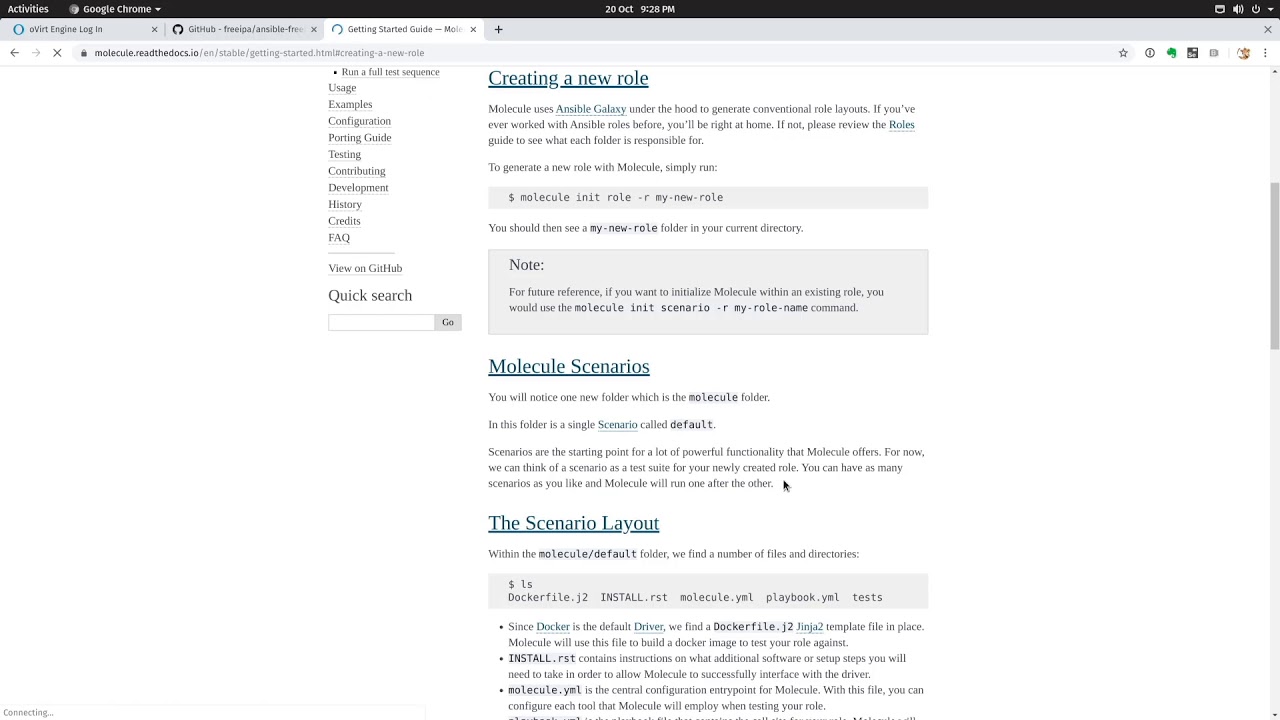Open the Usage sidebar link
The image size is (1280, 720).
click(342, 88)
